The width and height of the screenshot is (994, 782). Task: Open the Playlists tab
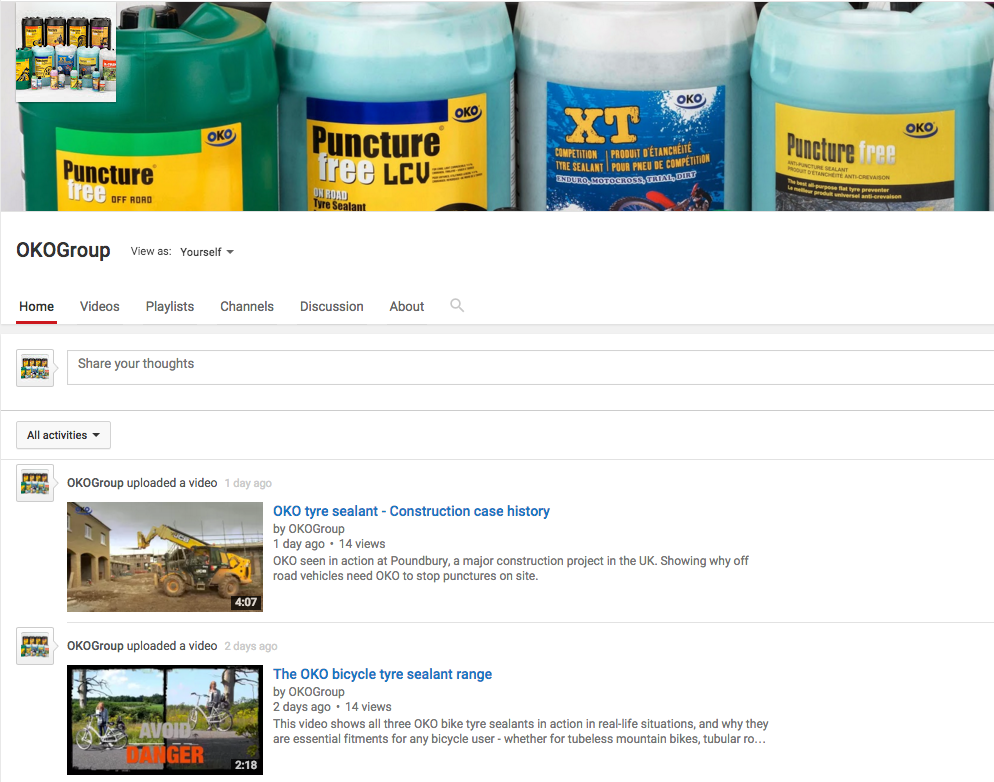coord(170,307)
